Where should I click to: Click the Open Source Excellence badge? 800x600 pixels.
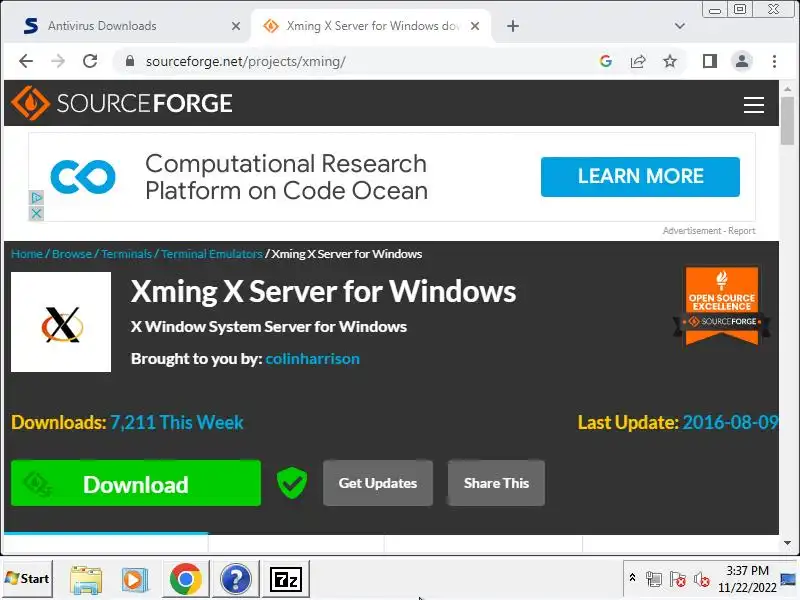(x=721, y=306)
